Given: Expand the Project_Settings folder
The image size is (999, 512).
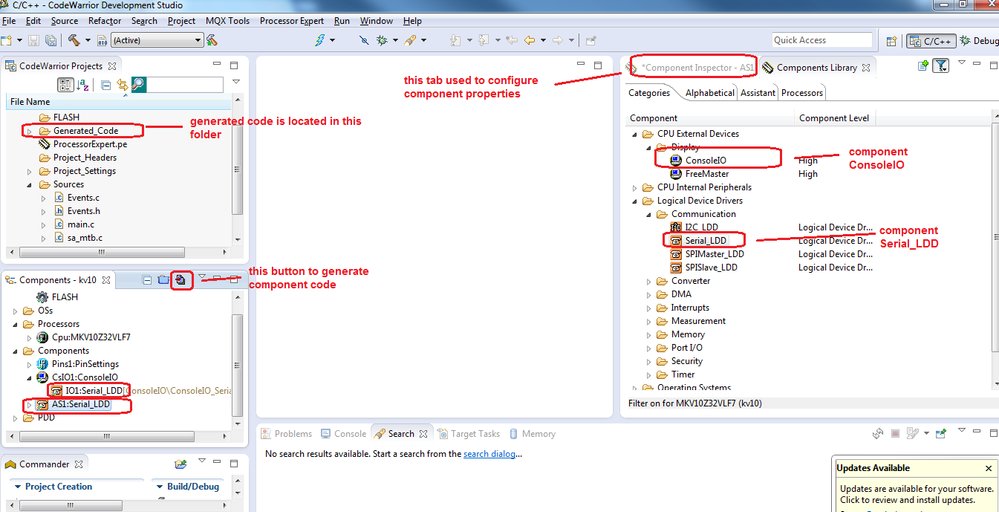Looking at the screenshot, I should click(29, 171).
